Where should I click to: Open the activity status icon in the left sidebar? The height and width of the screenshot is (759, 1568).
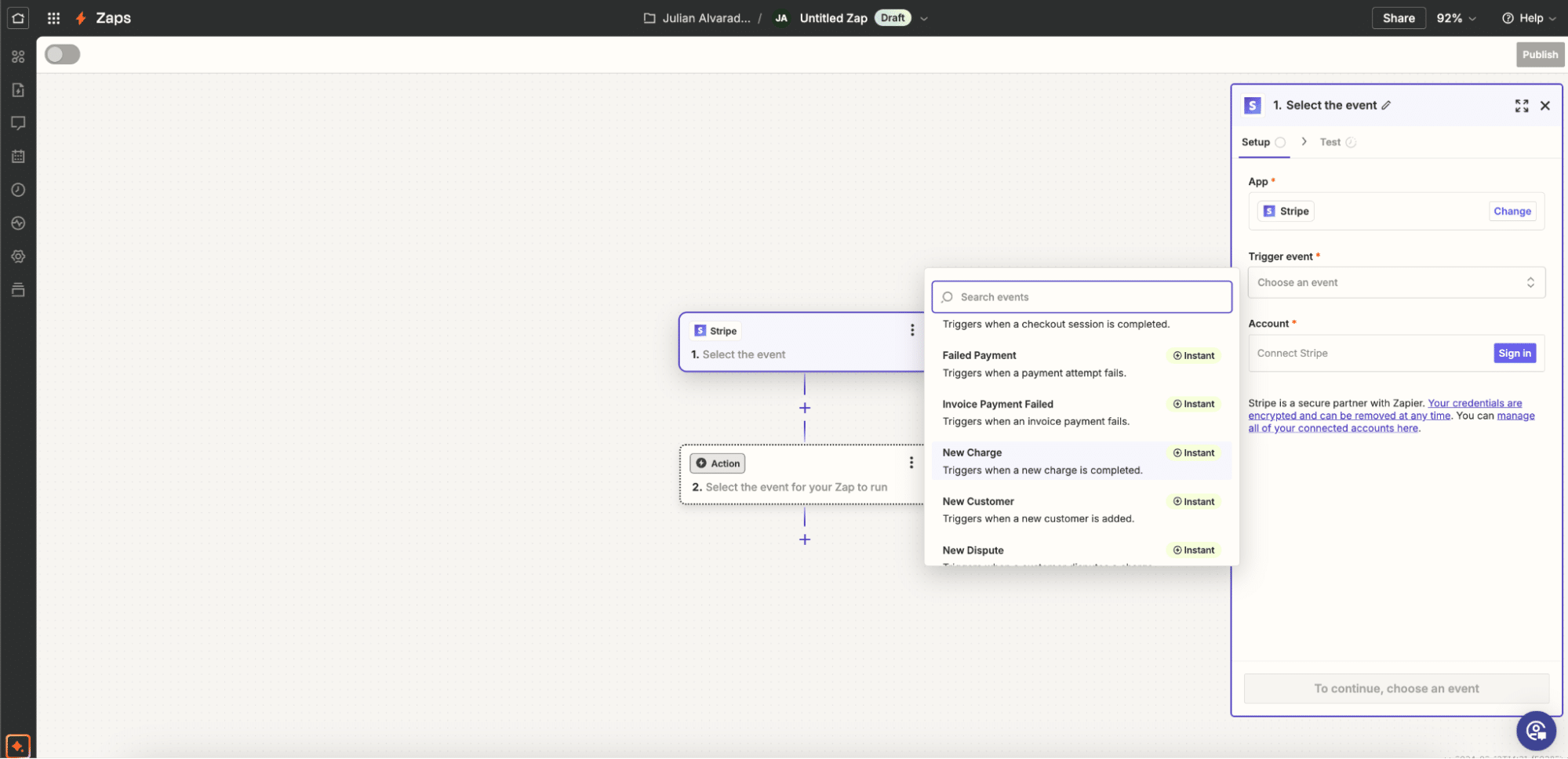coord(18,223)
